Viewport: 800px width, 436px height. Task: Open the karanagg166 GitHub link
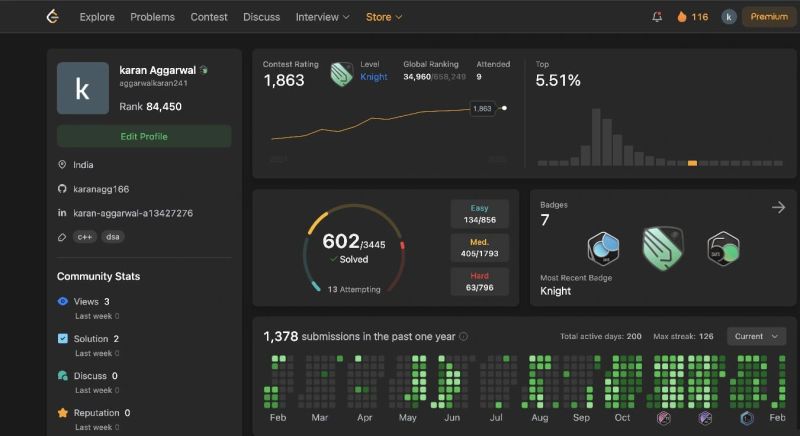click(x=101, y=189)
